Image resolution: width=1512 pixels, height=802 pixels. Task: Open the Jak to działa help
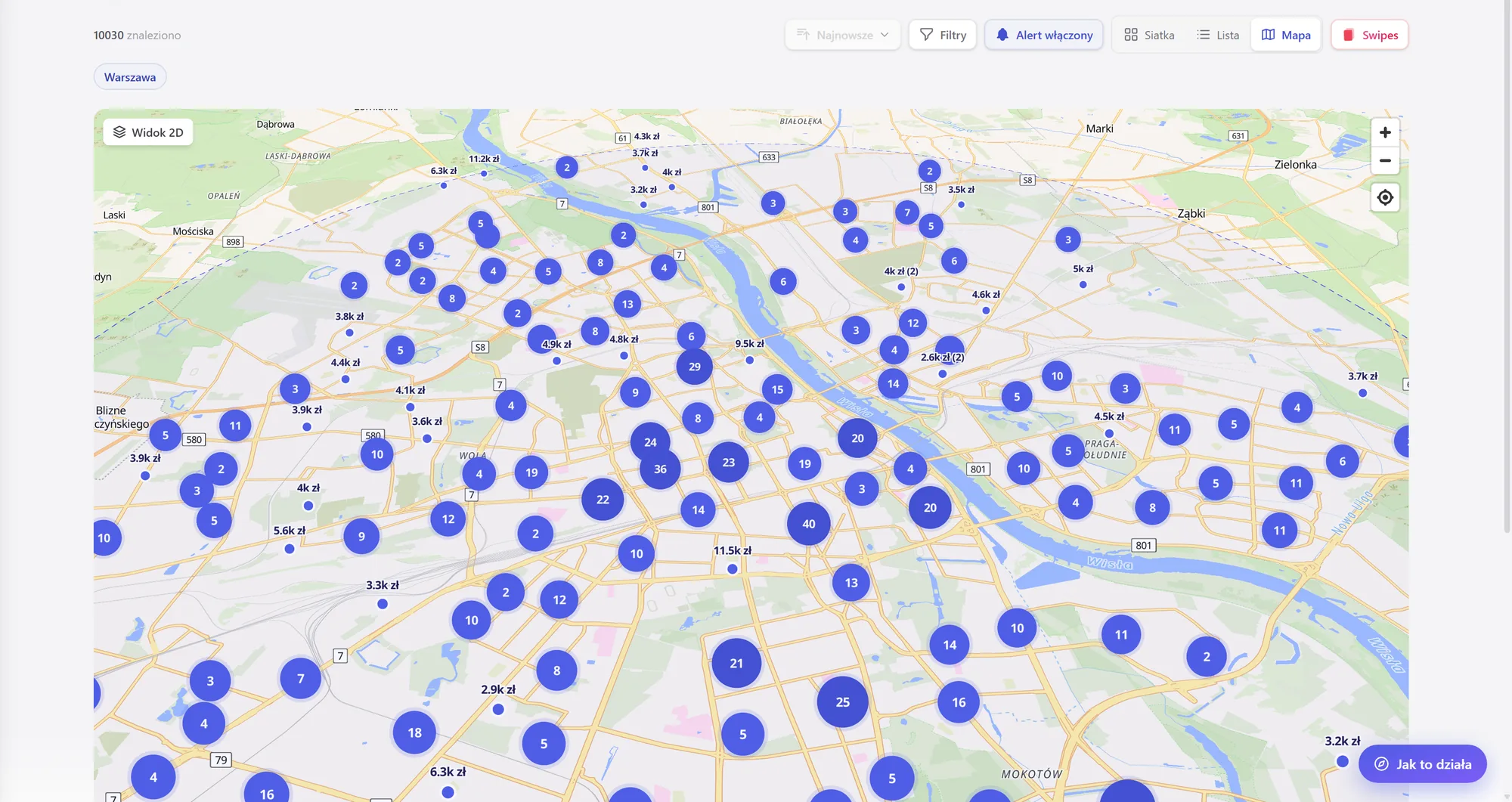click(x=1423, y=764)
